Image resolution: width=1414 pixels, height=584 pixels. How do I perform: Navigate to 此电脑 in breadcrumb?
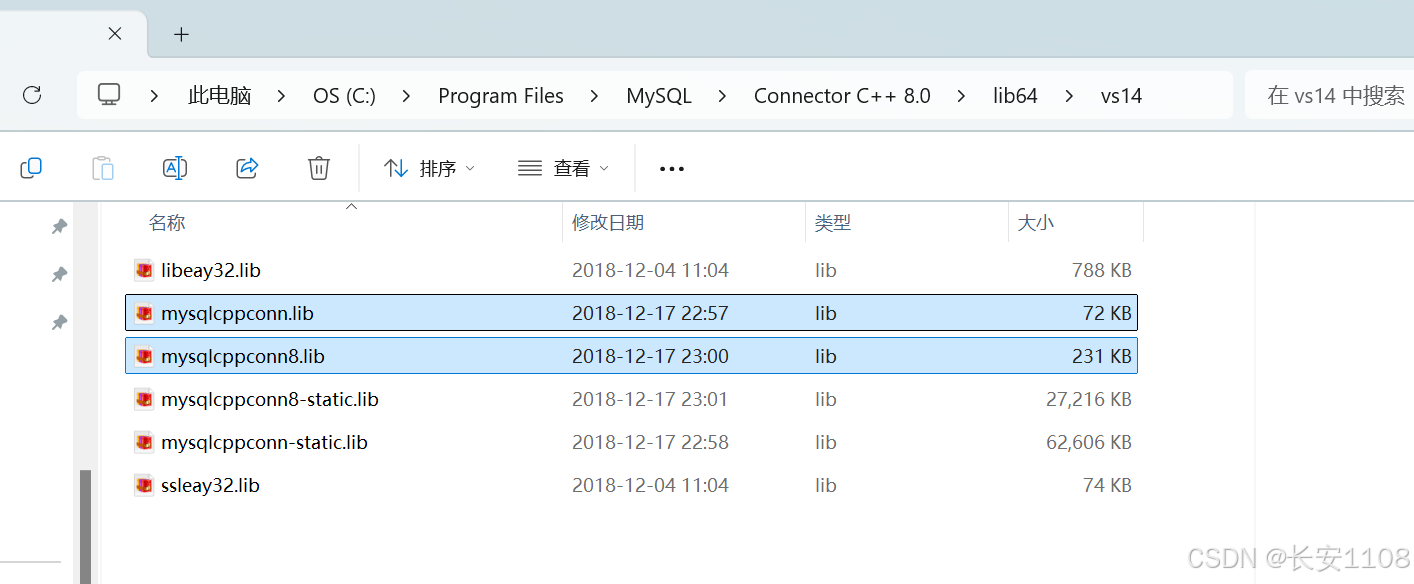pyautogui.click(x=219, y=96)
